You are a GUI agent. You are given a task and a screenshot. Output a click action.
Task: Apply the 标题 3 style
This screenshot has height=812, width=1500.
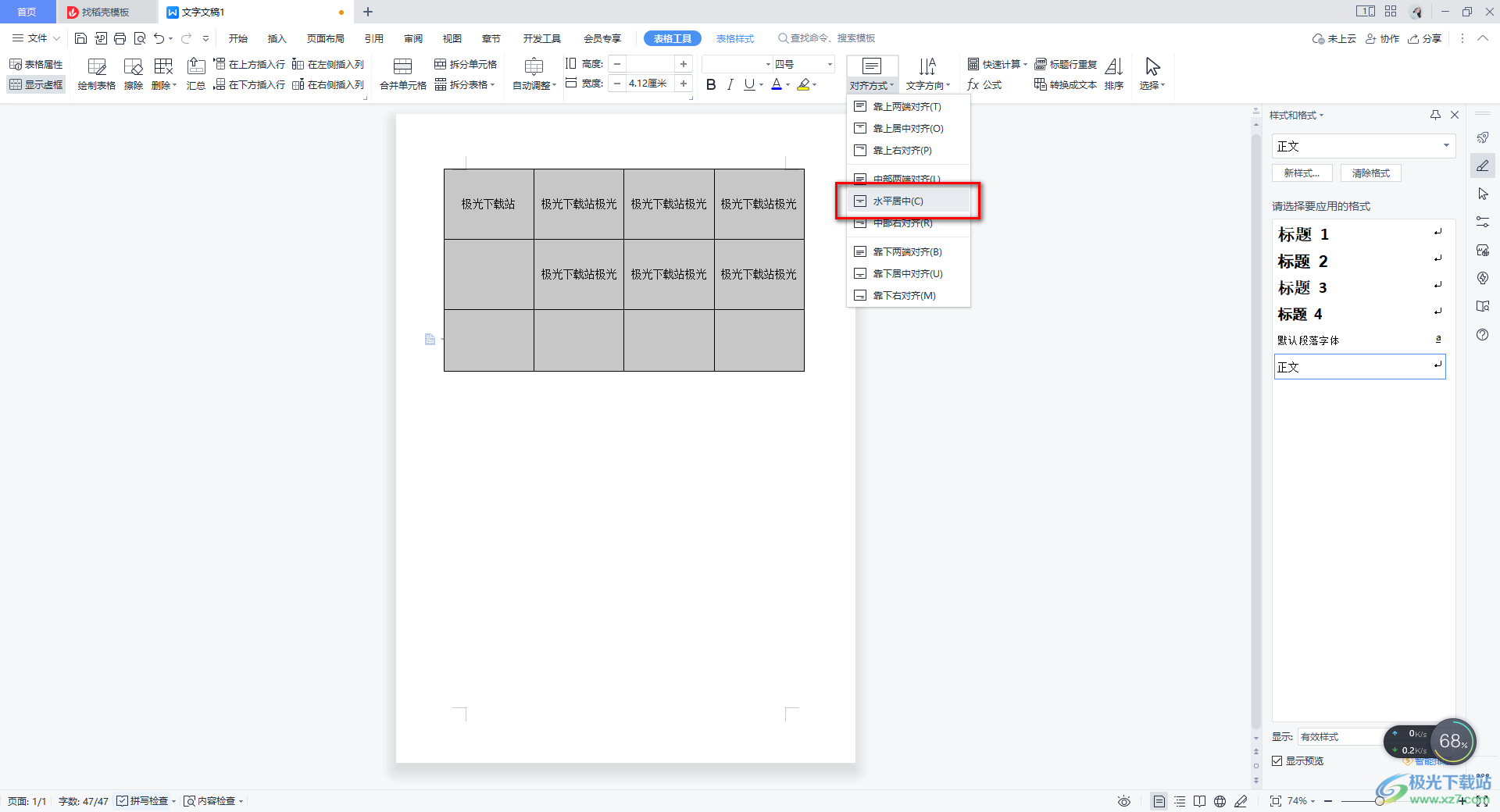(1359, 287)
